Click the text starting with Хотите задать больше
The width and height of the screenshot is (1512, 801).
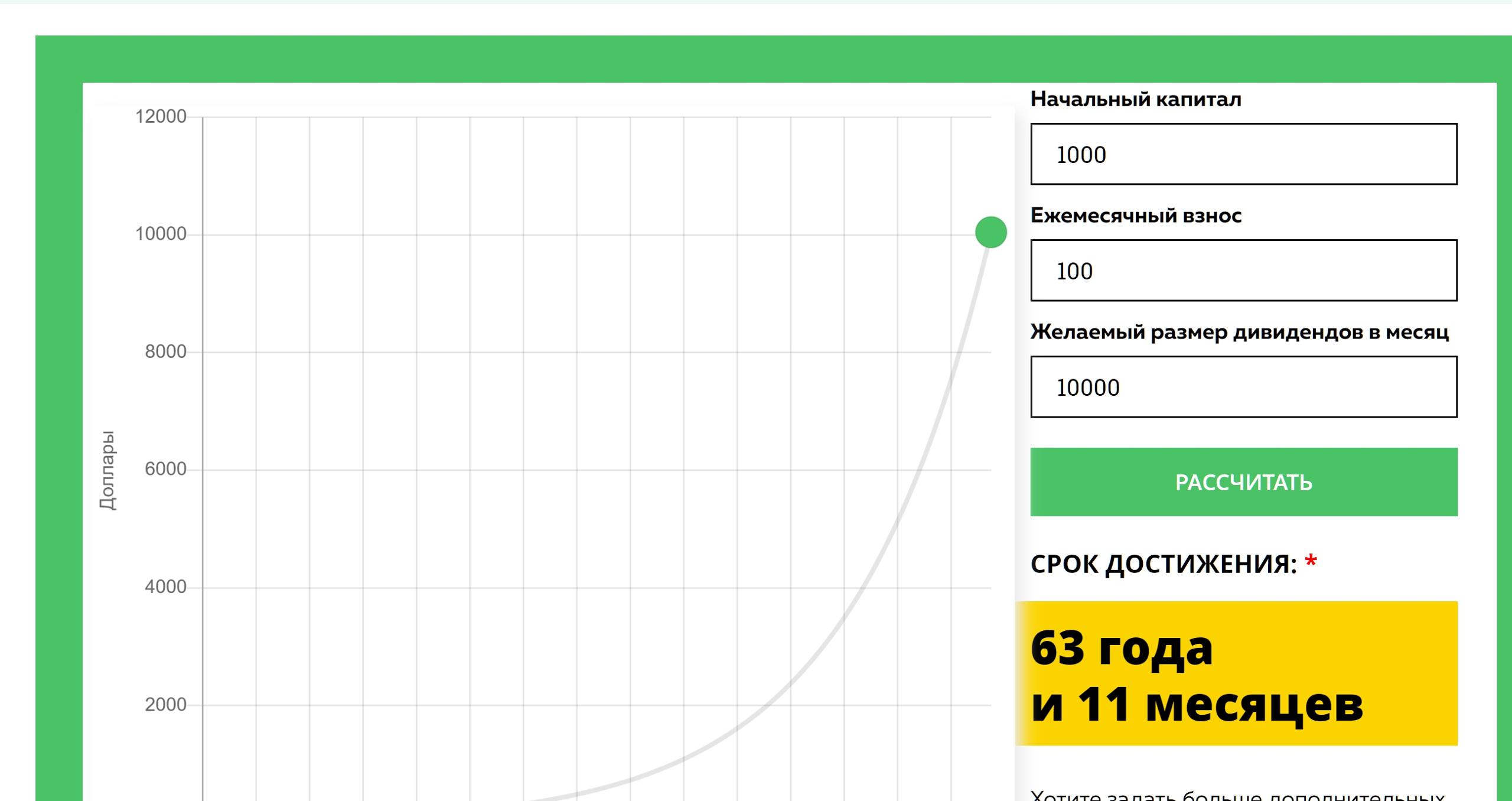tap(1237, 795)
